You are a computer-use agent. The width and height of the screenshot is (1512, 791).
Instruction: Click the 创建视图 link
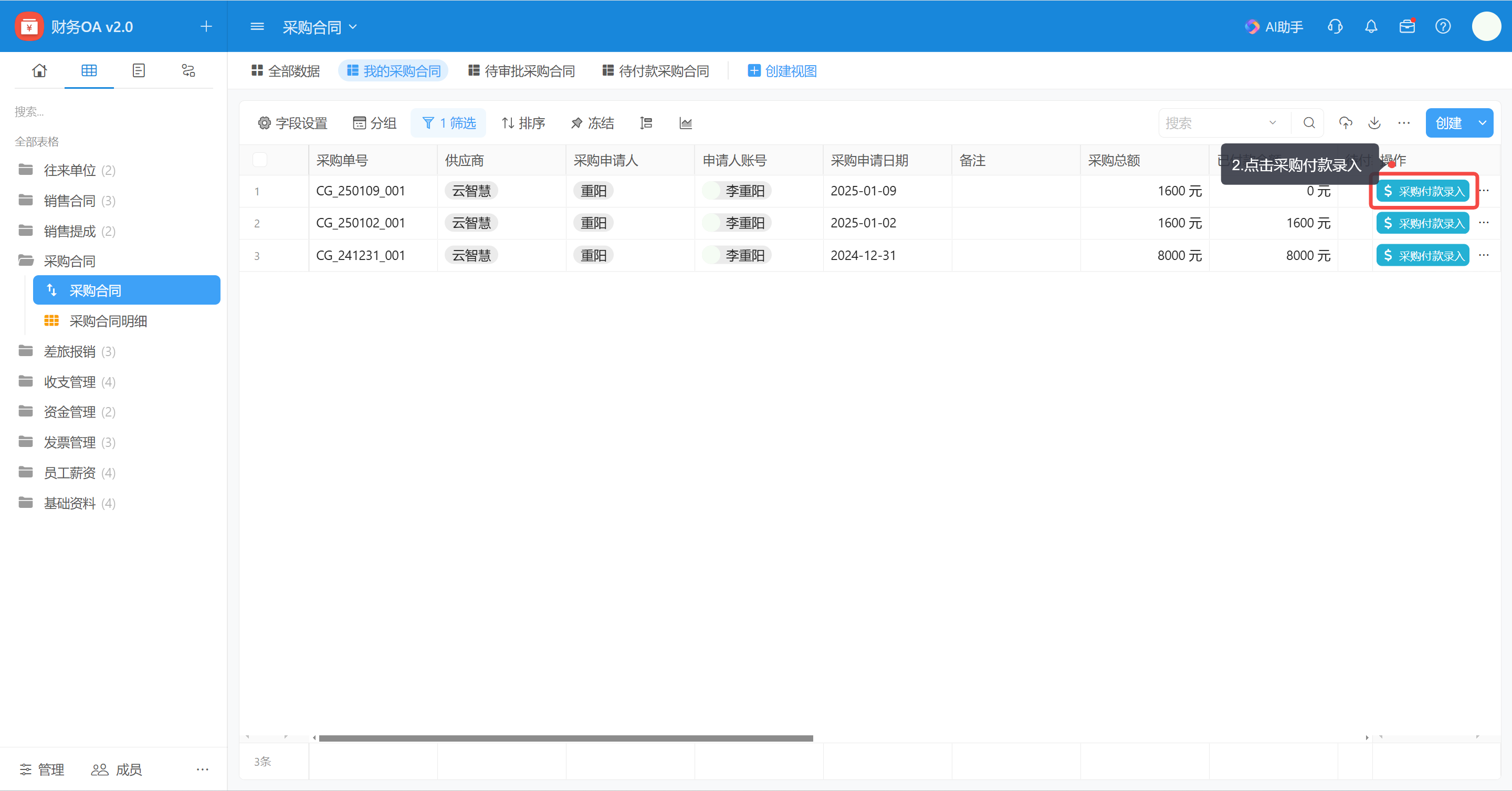(782, 71)
